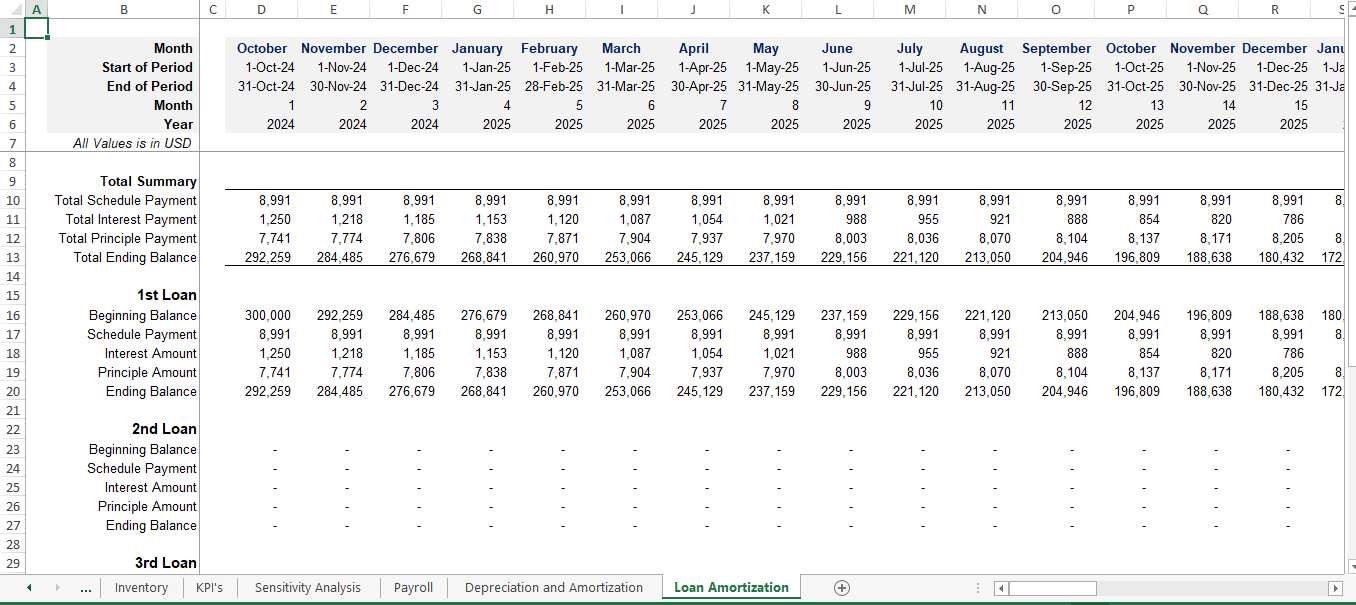Click the tab bar split handle dots
Image resolution: width=1356 pixels, height=605 pixels.
click(977, 588)
